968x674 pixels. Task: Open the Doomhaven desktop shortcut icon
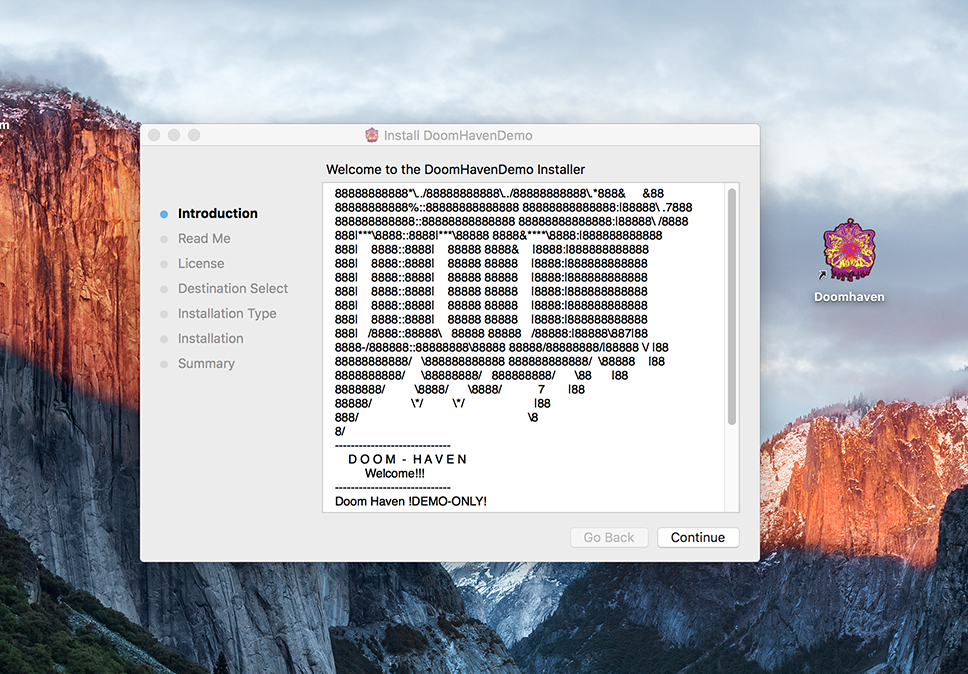pos(849,250)
